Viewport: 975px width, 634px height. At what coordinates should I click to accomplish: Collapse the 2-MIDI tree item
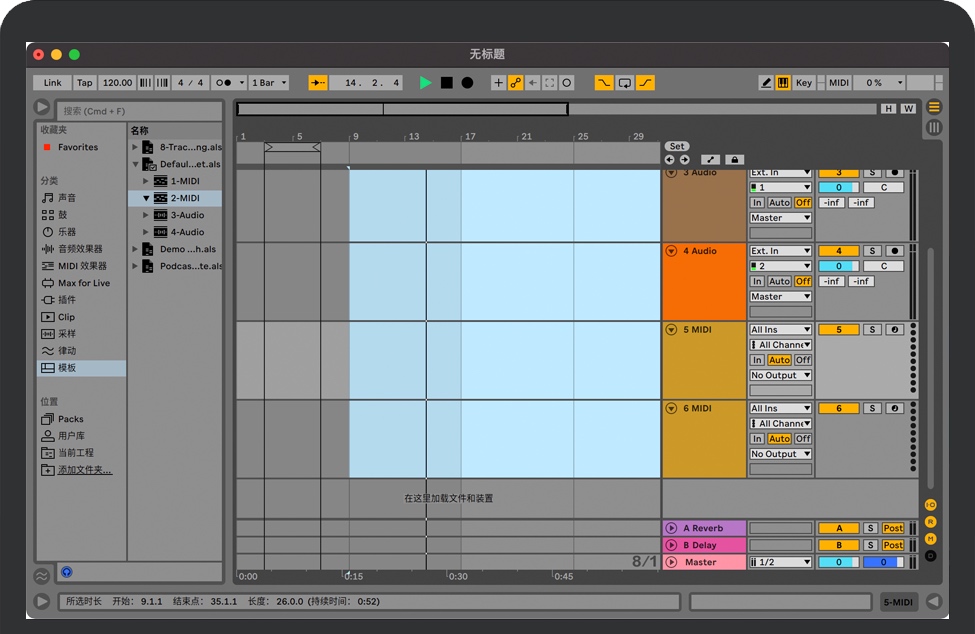point(146,198)
